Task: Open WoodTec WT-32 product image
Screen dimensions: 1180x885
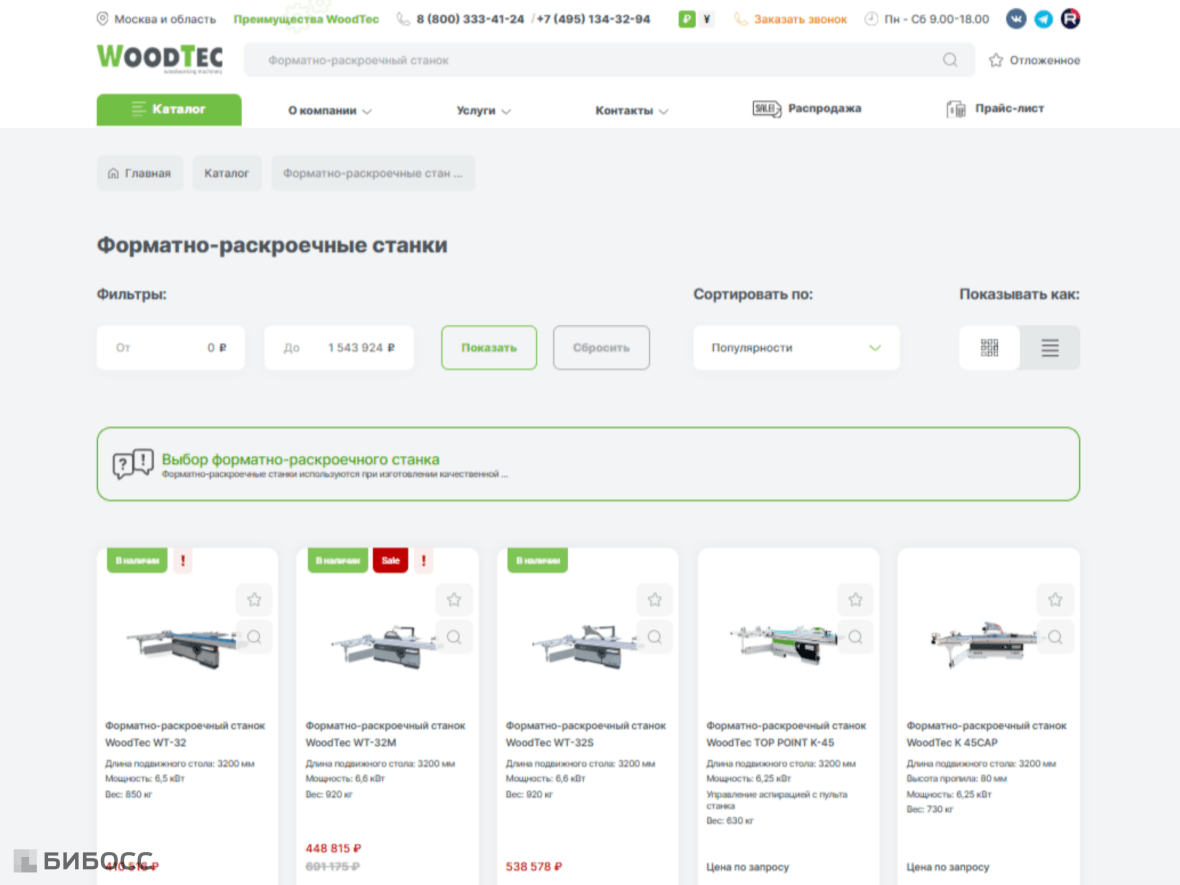Action: [182, 647]
